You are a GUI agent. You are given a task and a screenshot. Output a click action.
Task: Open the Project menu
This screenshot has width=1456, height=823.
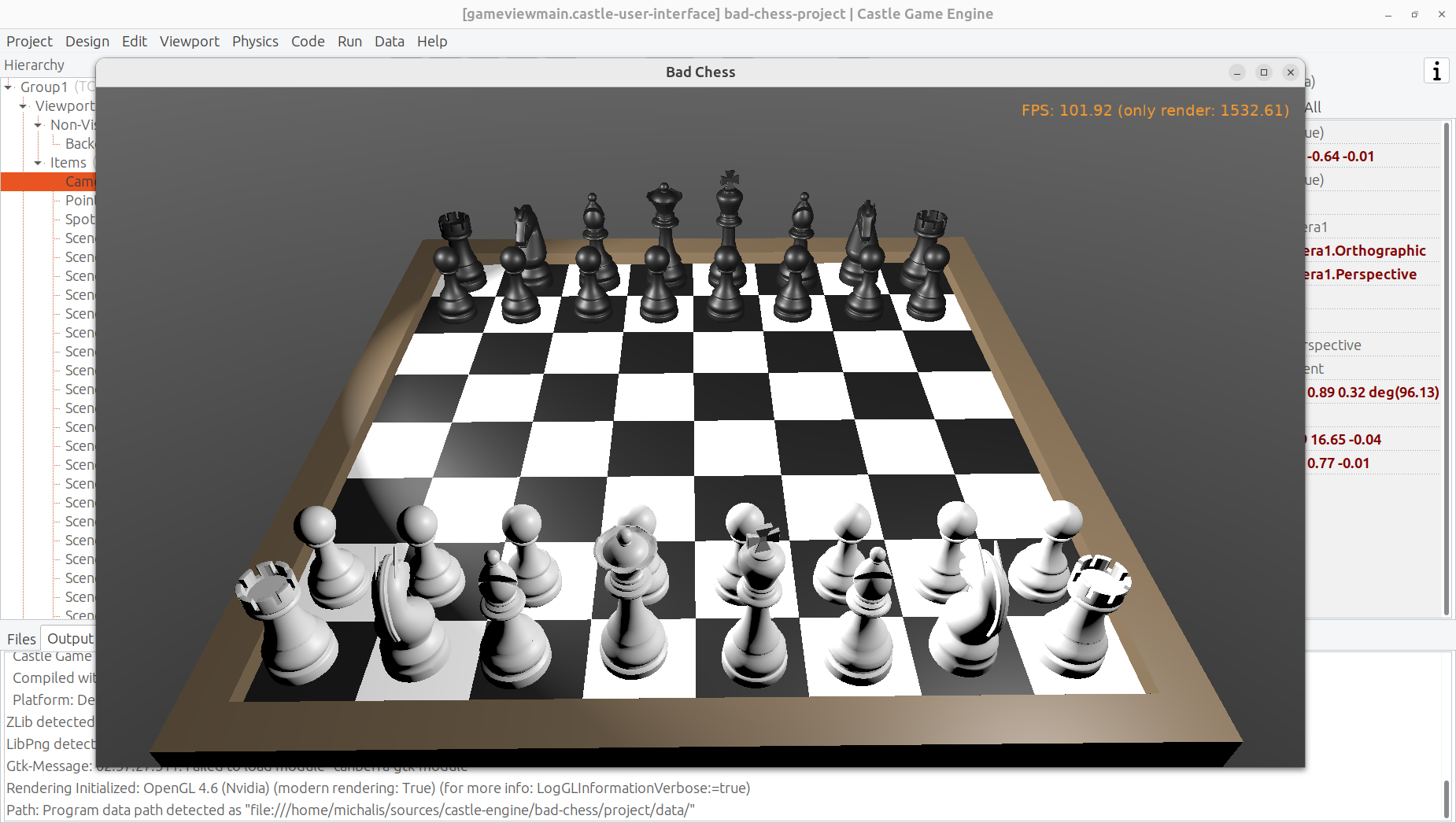[29, 41]
